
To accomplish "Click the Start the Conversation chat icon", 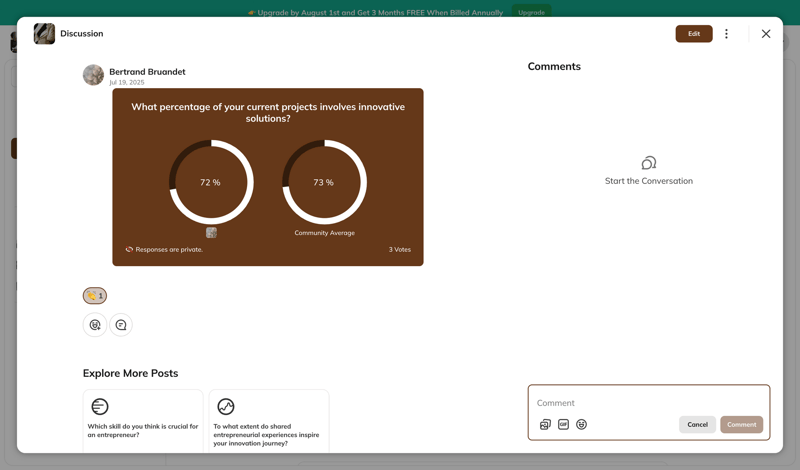I will coord(649,163).
